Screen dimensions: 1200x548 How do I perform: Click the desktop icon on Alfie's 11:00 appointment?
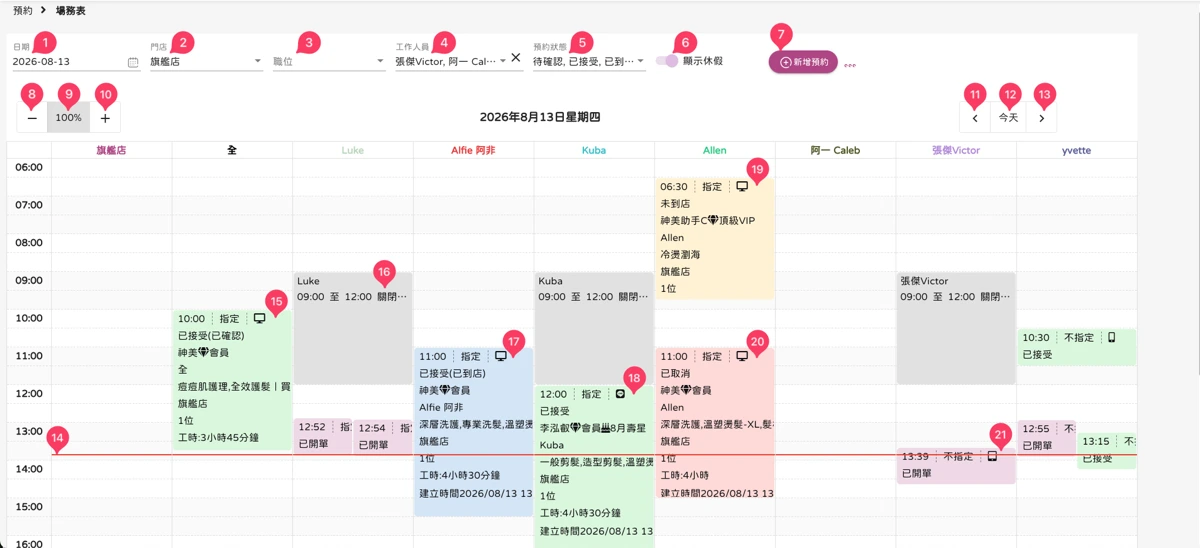(501, 356)
